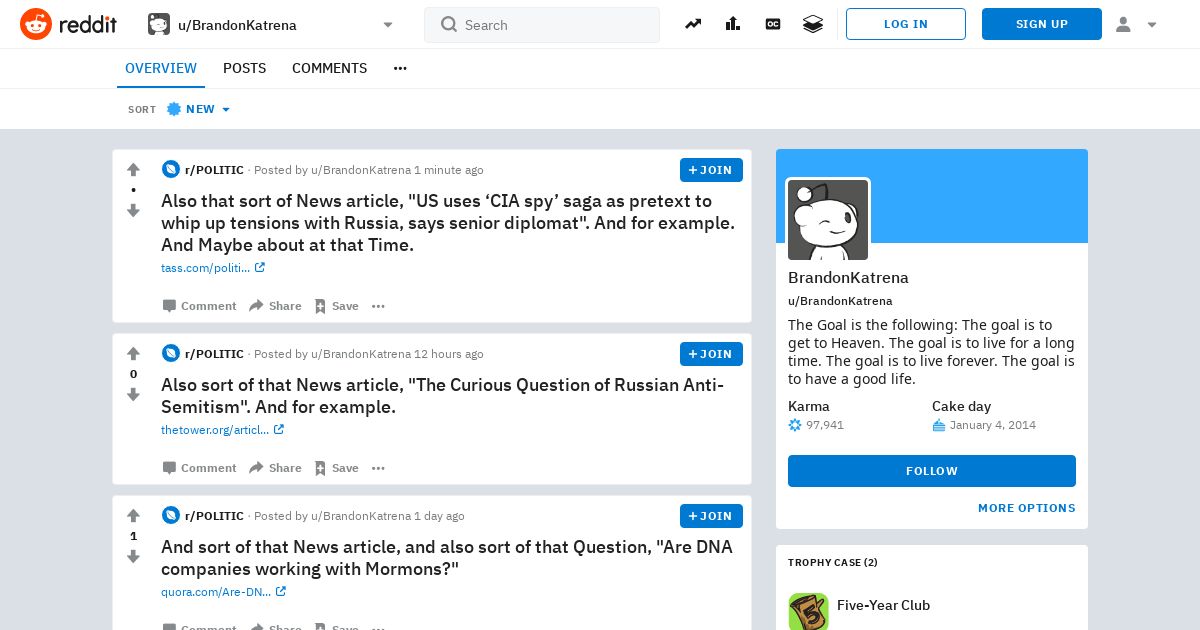
Task: Join r/POLITIC from the Anti-Semitism post
Action: click(711, 354)
